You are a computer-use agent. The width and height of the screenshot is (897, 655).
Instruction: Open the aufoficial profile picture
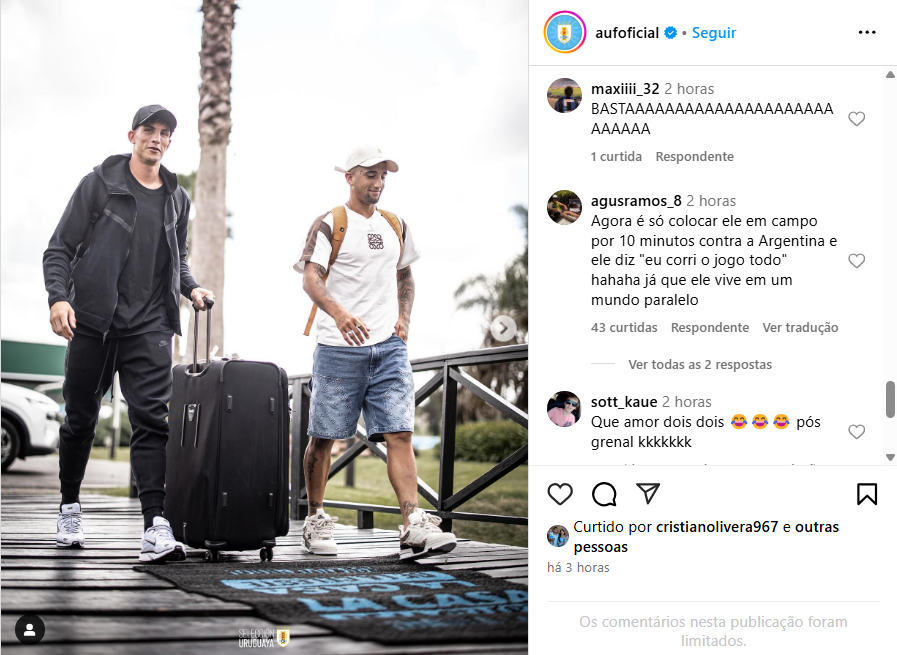coord(564,32)
